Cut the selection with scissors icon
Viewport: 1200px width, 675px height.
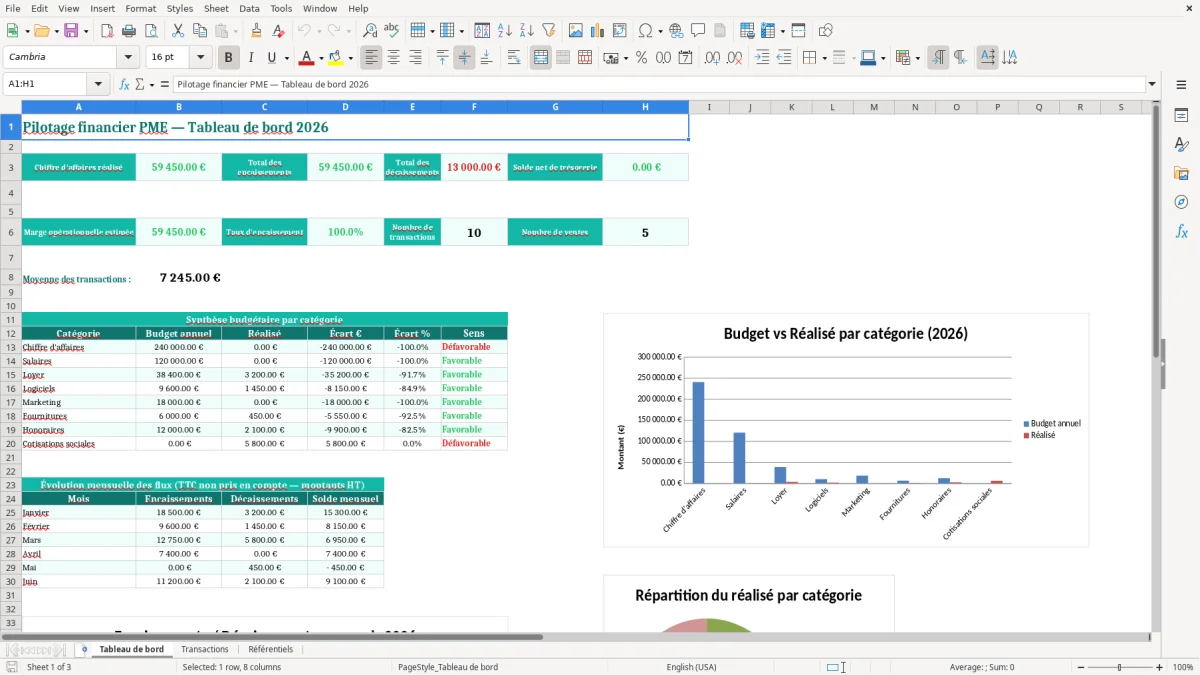coord(177,31)
